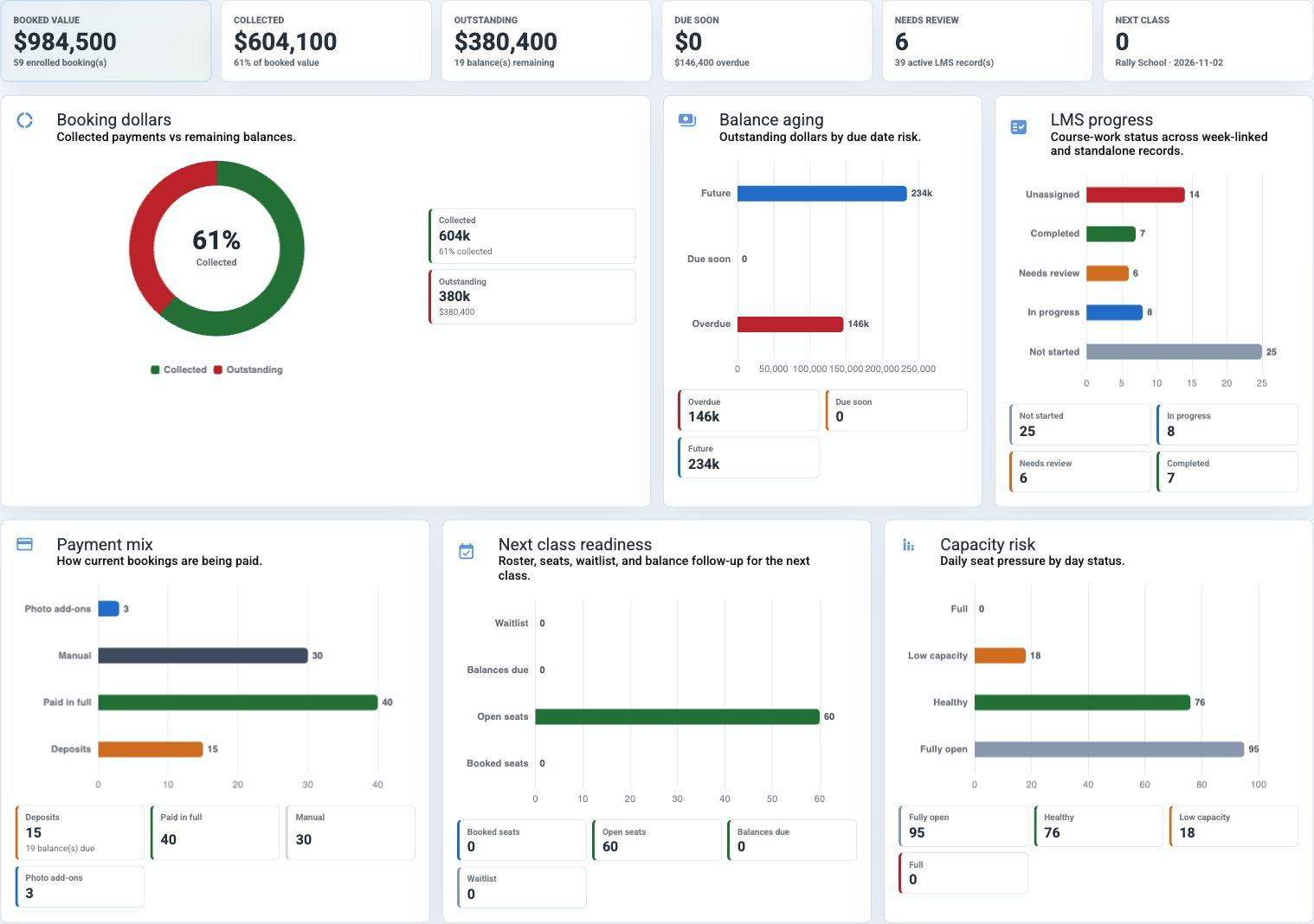This screenshot has height=924, width=1314.
Task: Click the Open seats bar
Action: pyautogui.click(x=677, y=716)
